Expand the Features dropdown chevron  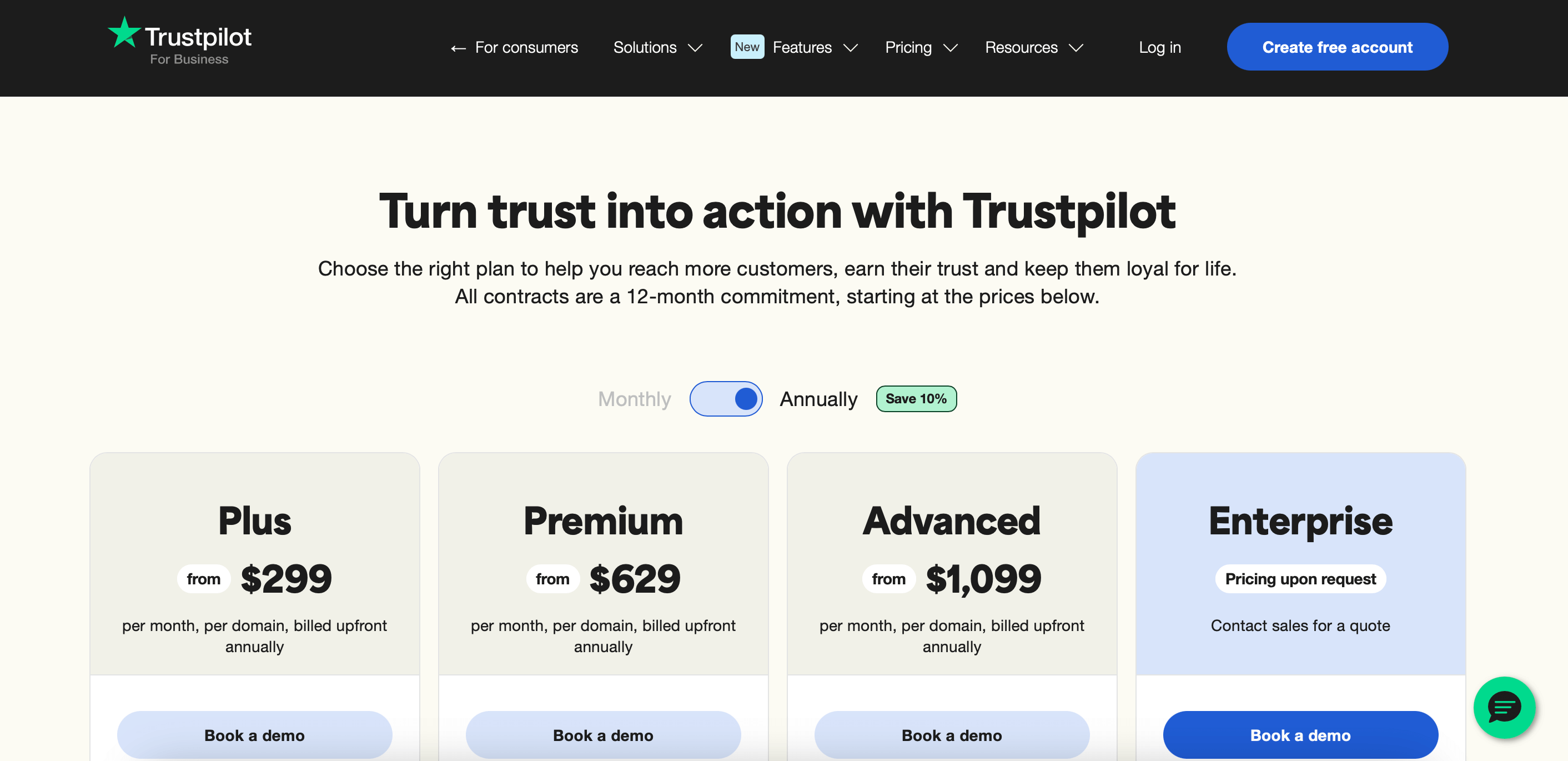click(x=850, y=47)
